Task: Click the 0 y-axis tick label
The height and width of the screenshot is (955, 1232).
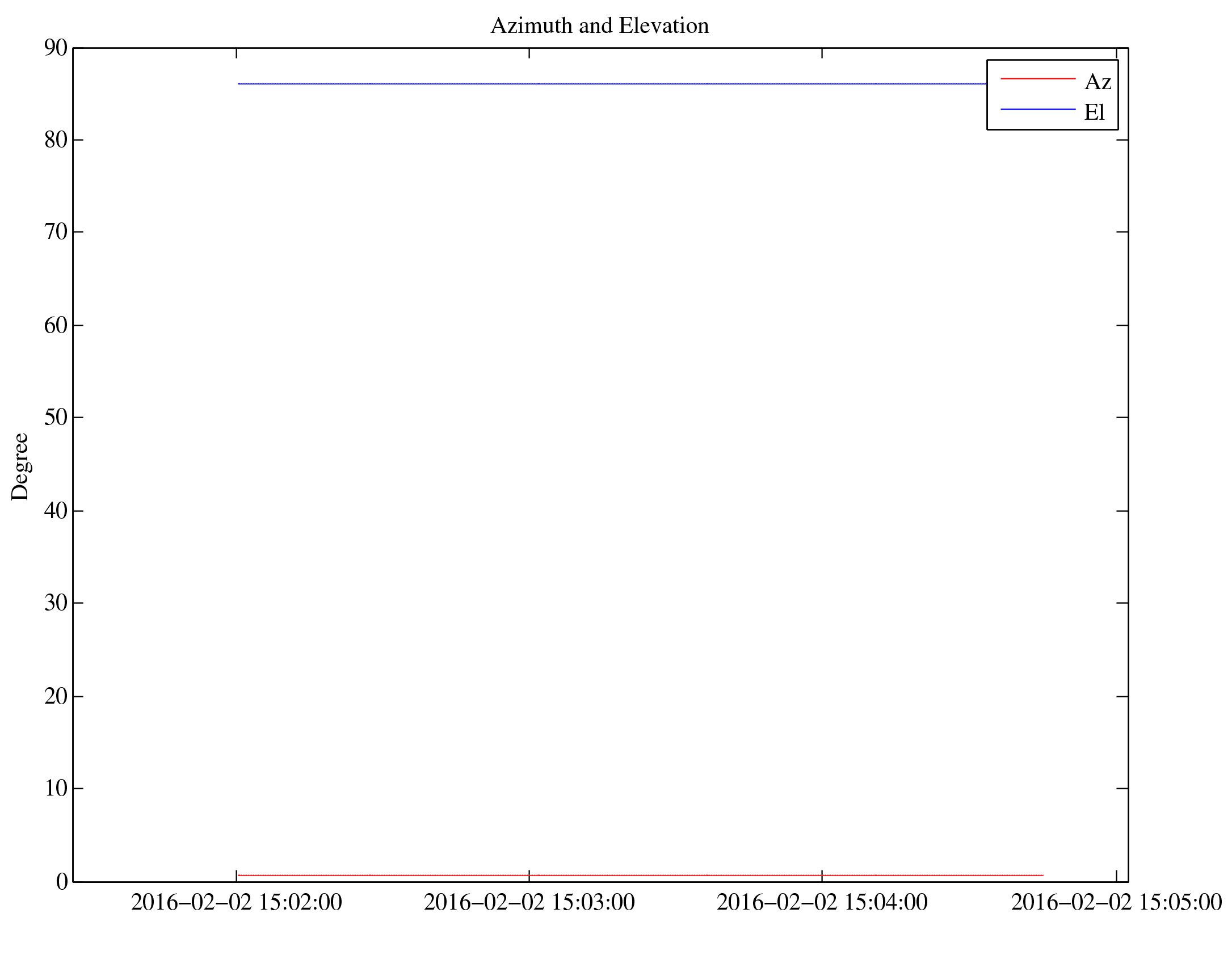Action: point(62,881)
